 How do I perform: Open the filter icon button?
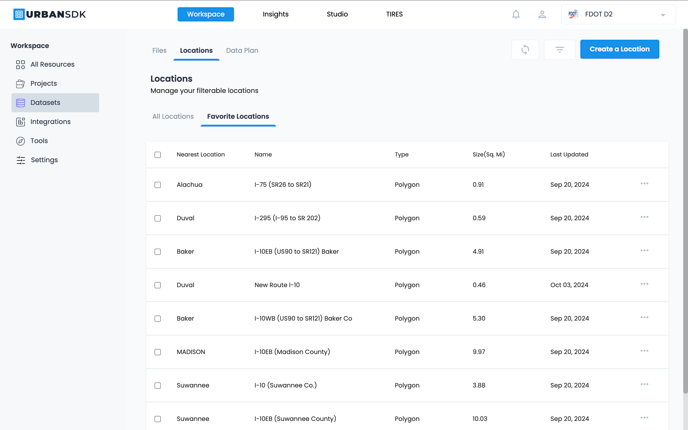(x=559, y=49)
